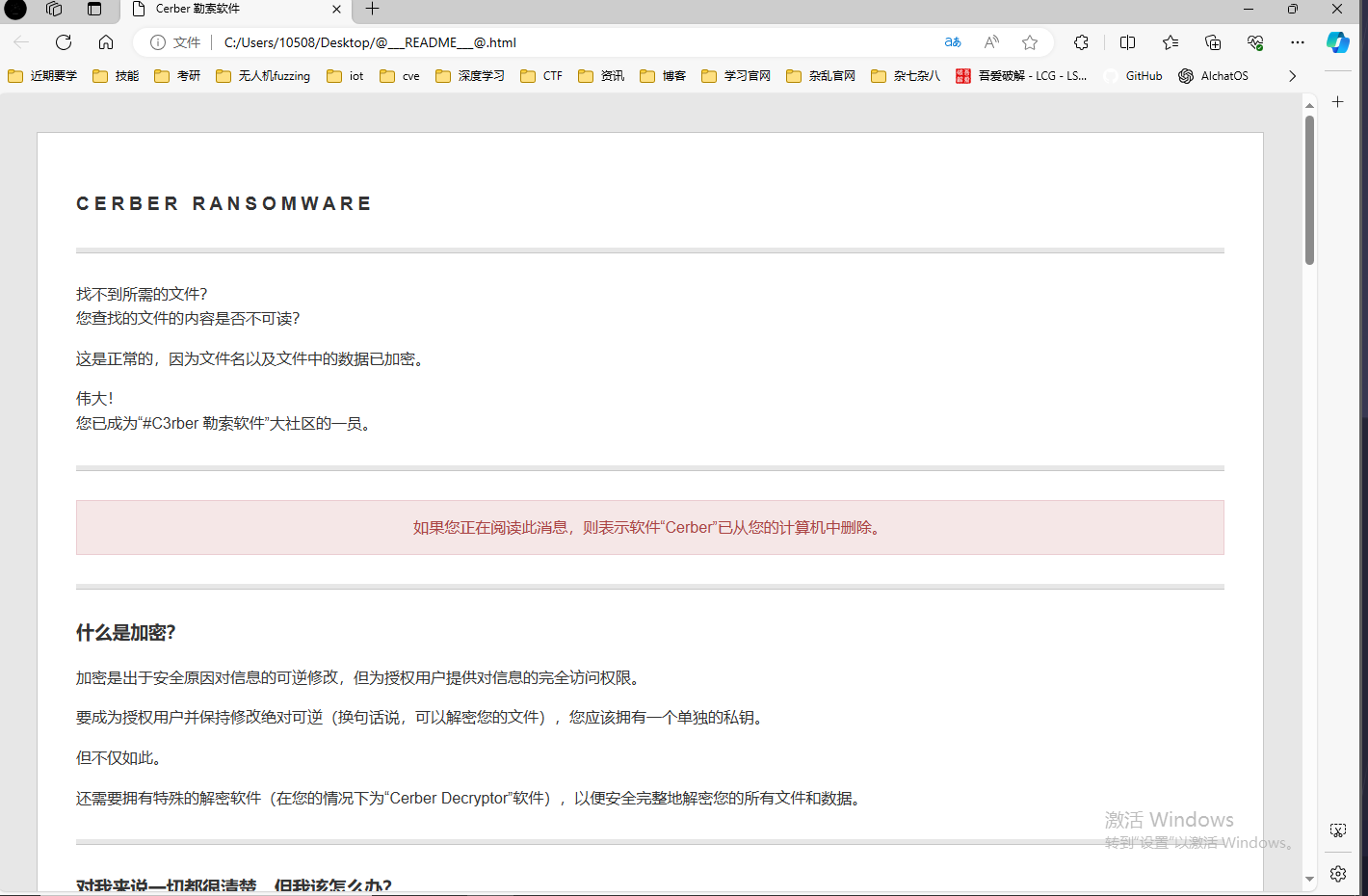View site information icon next to 文件
The width and height of the screenshot is (1368, 896).
coord(158,42)
